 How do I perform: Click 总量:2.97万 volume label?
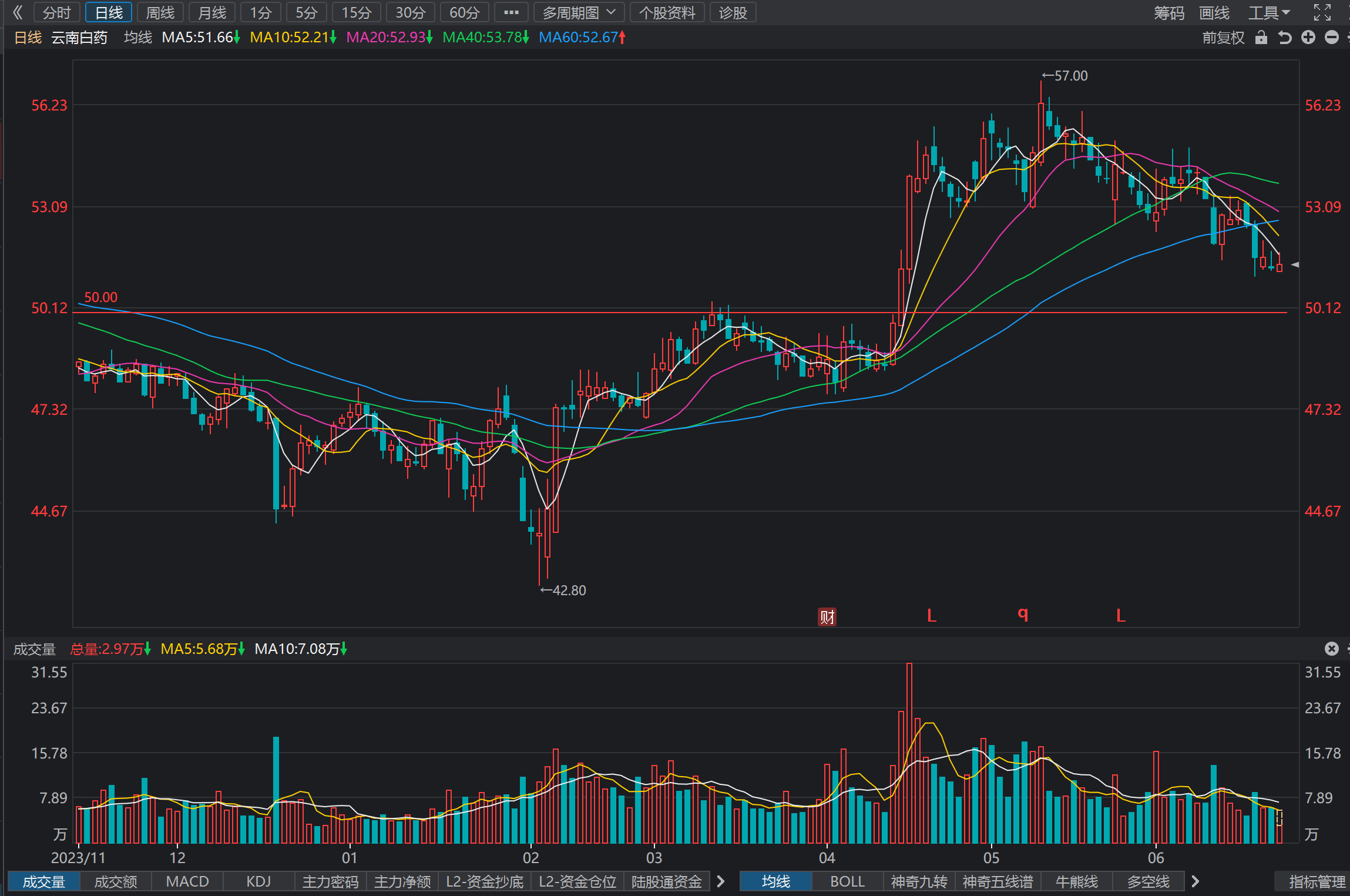coord(110,649)
